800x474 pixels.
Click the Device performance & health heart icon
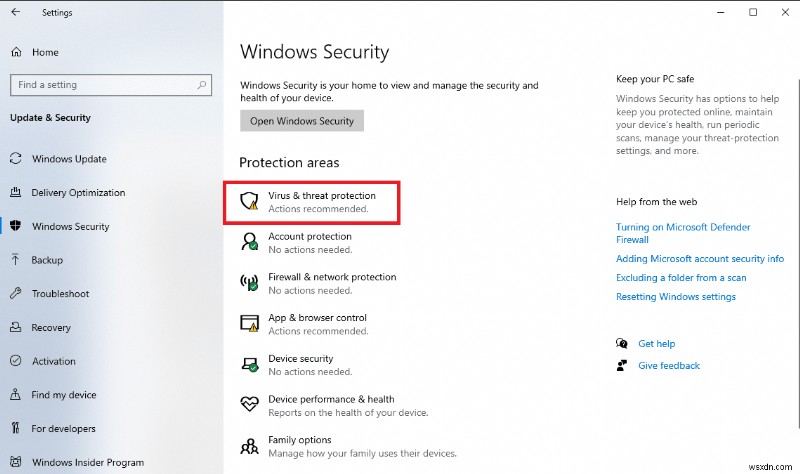coord(250,405)
